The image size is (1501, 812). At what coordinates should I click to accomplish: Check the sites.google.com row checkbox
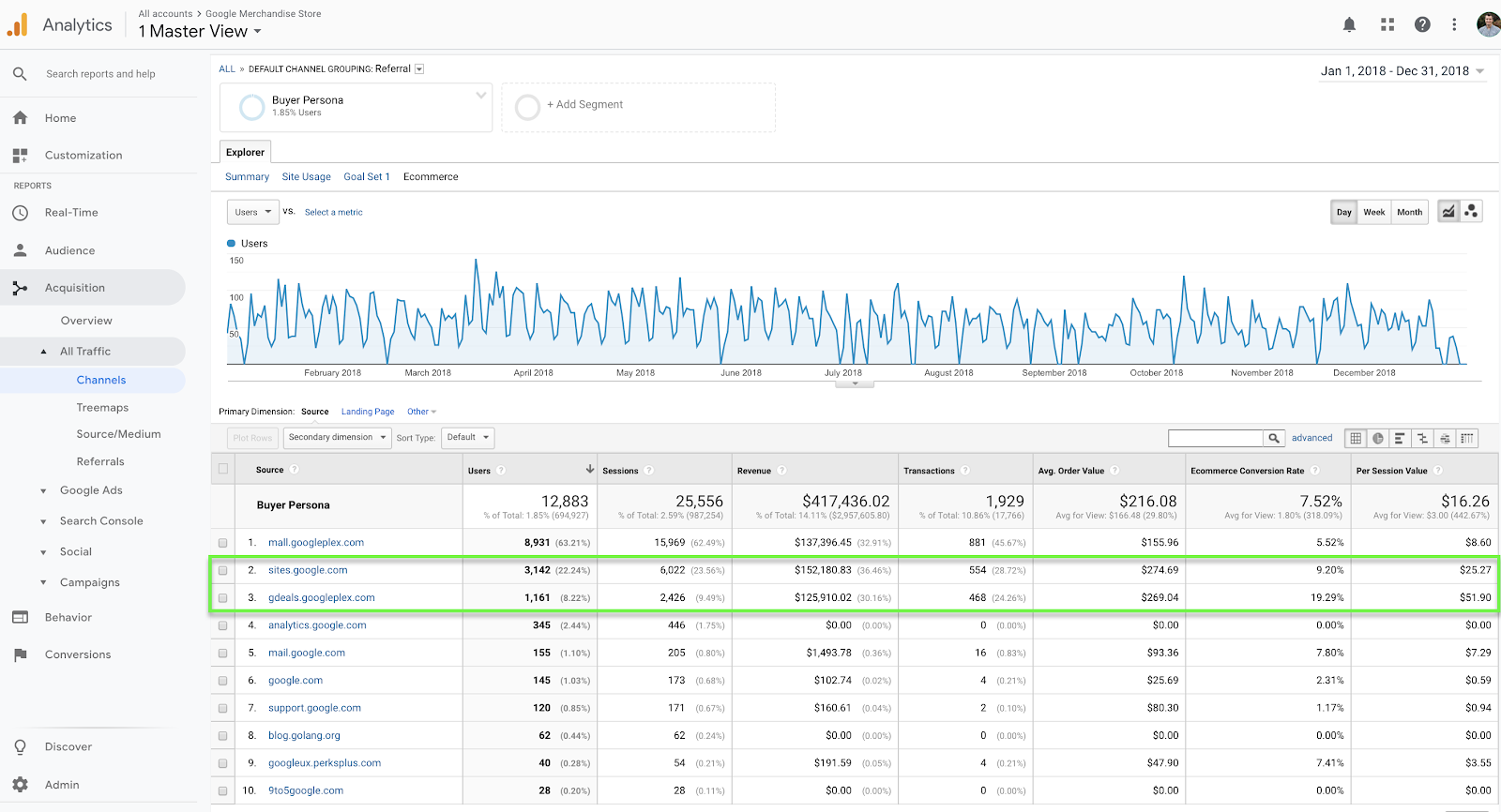223,570
